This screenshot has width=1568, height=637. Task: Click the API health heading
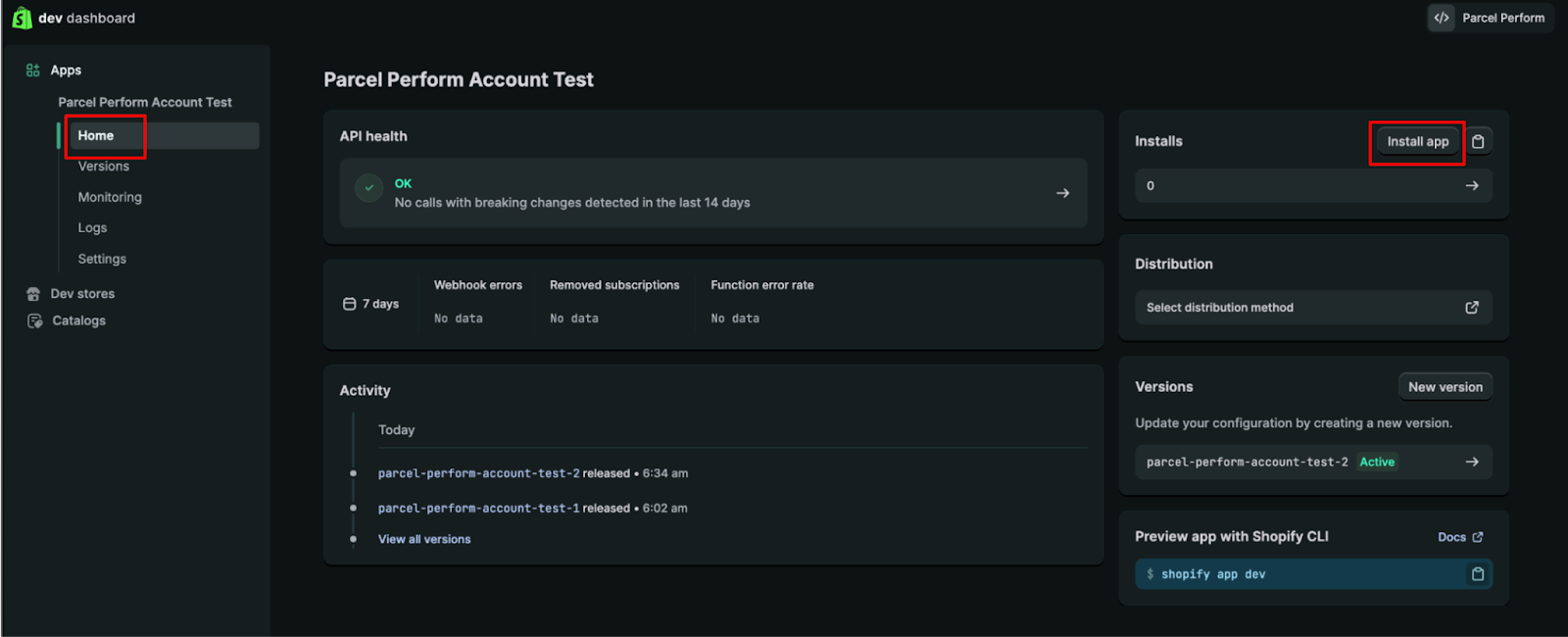(x=373, y=136)
